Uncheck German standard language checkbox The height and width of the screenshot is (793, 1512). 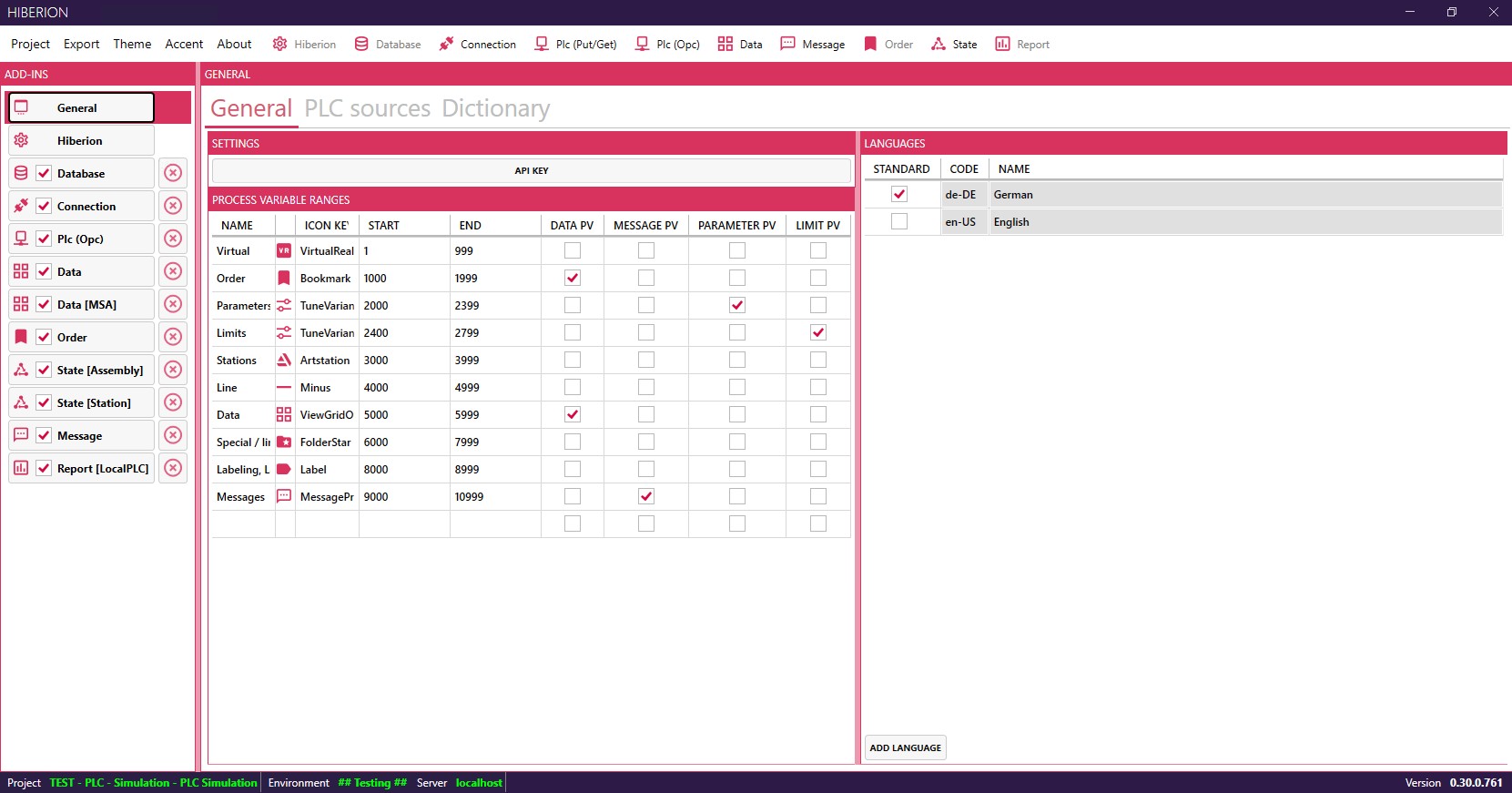pos(899,194)
